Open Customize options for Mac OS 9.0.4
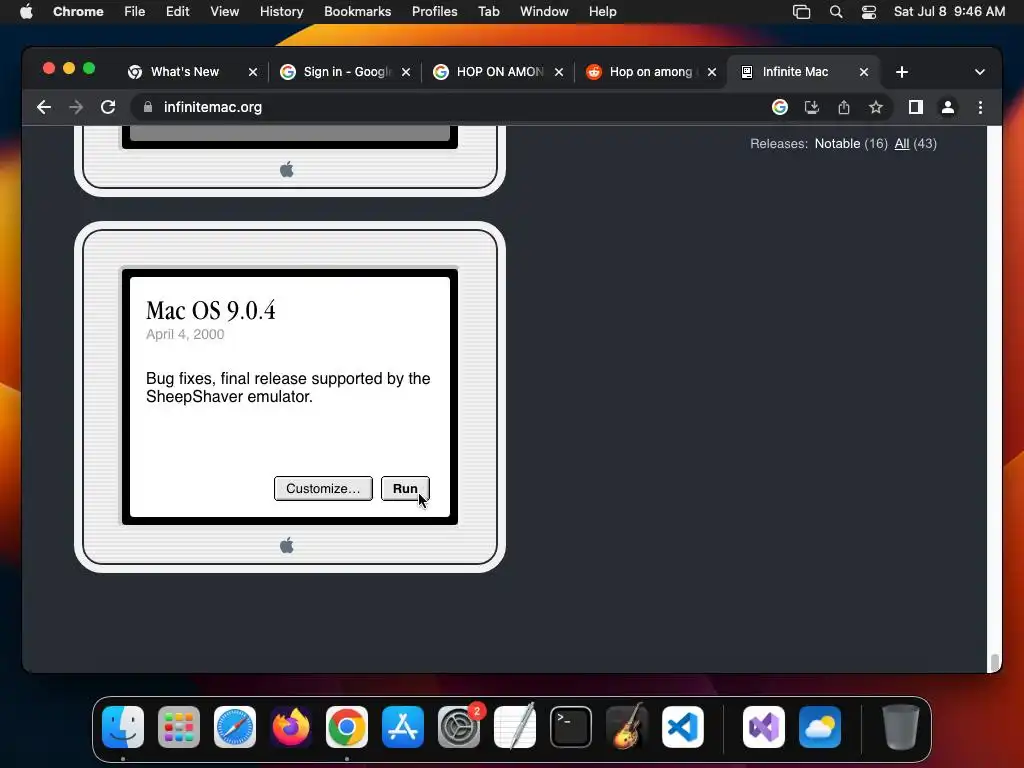 pos(323,488)
